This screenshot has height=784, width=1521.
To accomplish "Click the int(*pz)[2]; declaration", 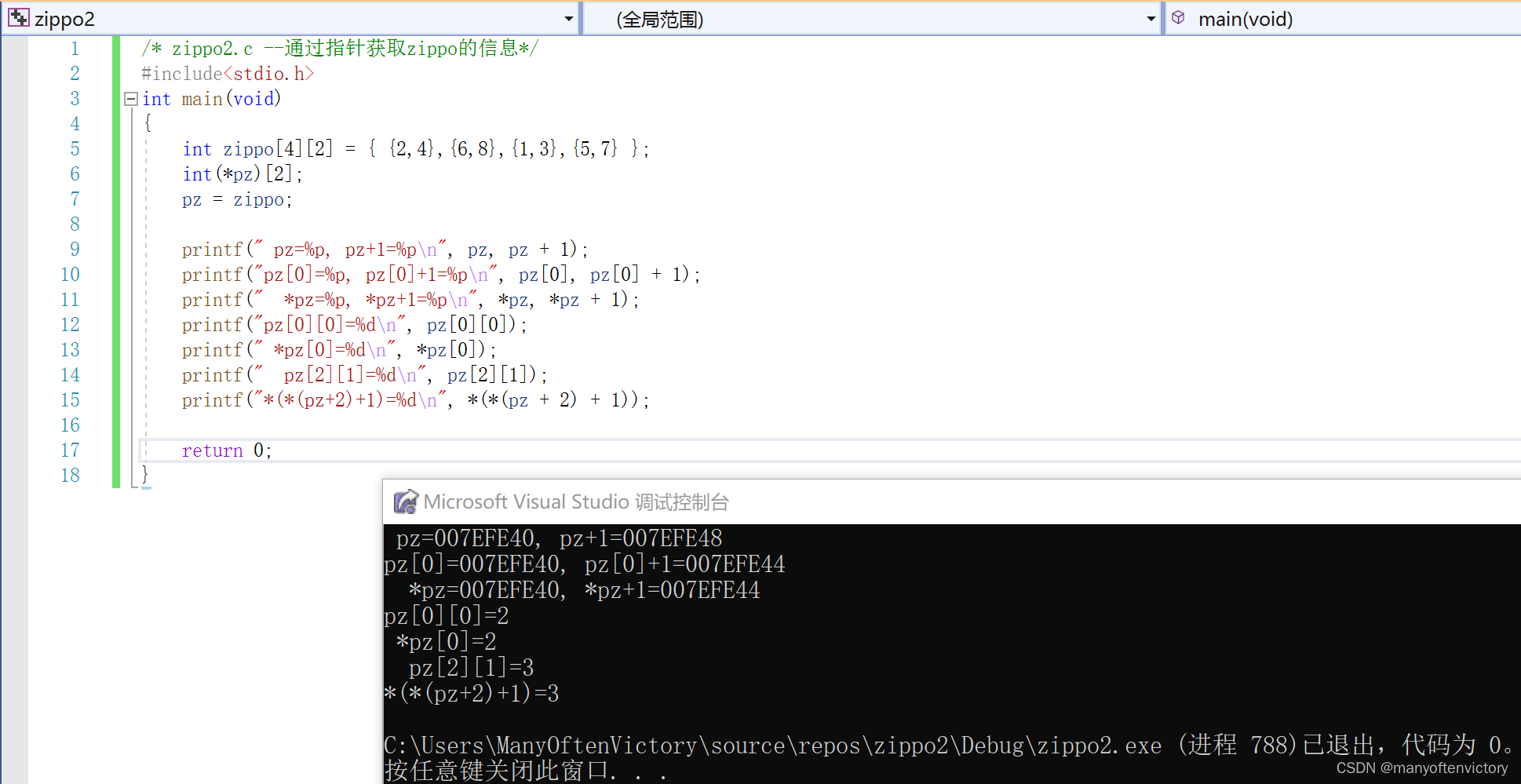I will [243, 174].
